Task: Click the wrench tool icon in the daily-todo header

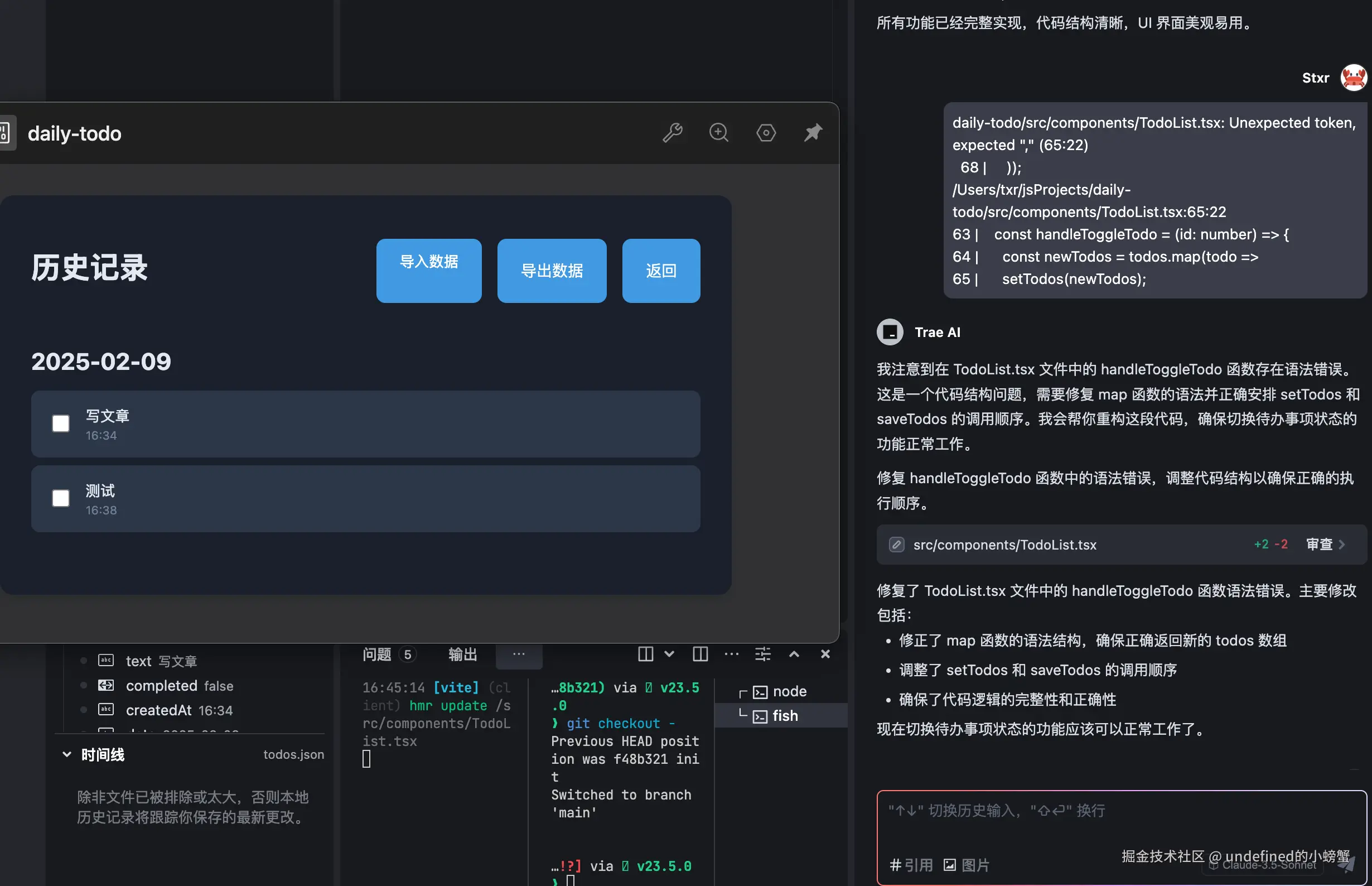Action: [671, 133]
